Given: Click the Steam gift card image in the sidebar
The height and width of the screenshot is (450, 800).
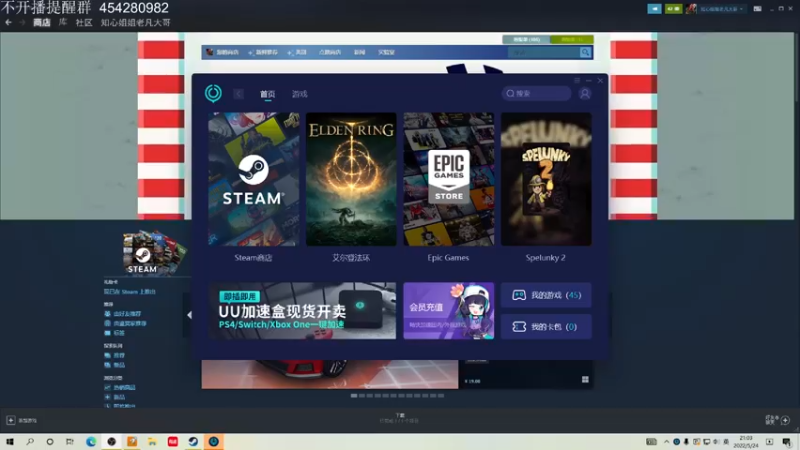Looking at the screenshot, I should [154, 252].
